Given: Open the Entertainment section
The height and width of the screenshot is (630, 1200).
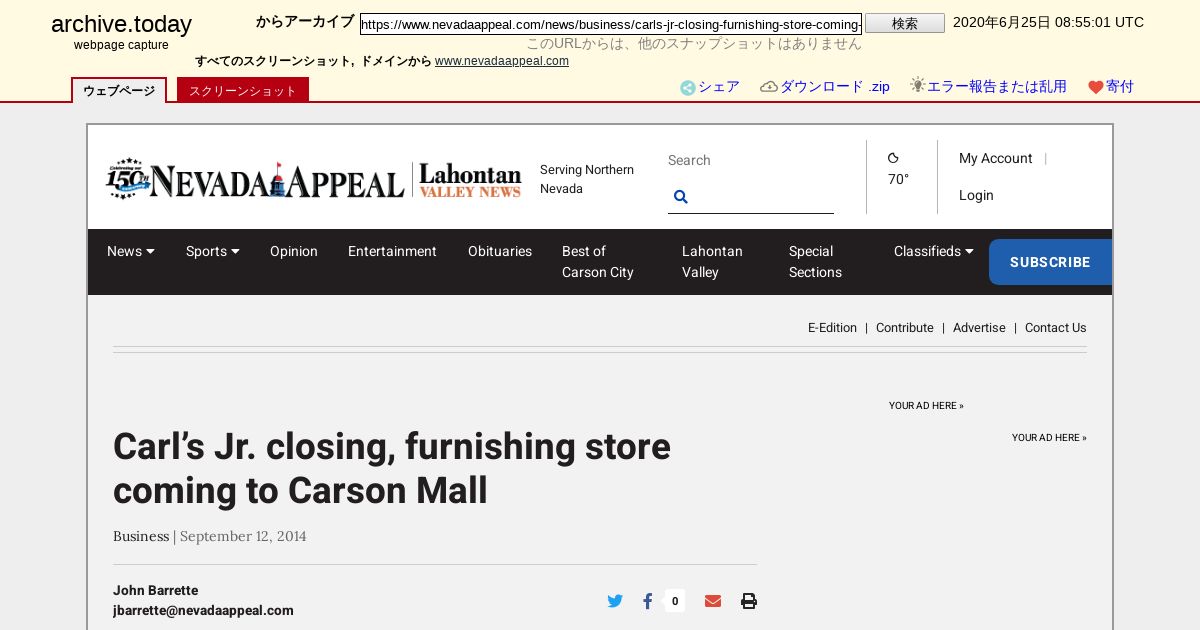Looking at the screenshot, I should tap(392, 251).
